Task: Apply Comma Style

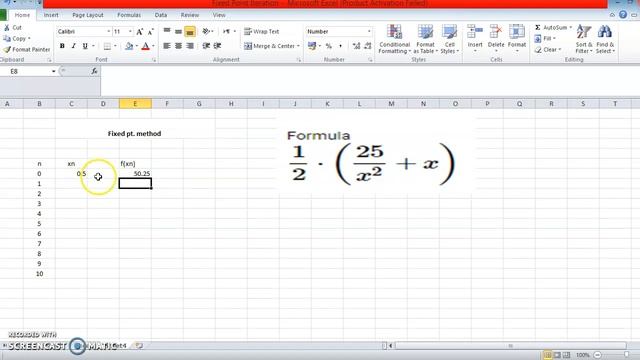Action: [340, 46]
